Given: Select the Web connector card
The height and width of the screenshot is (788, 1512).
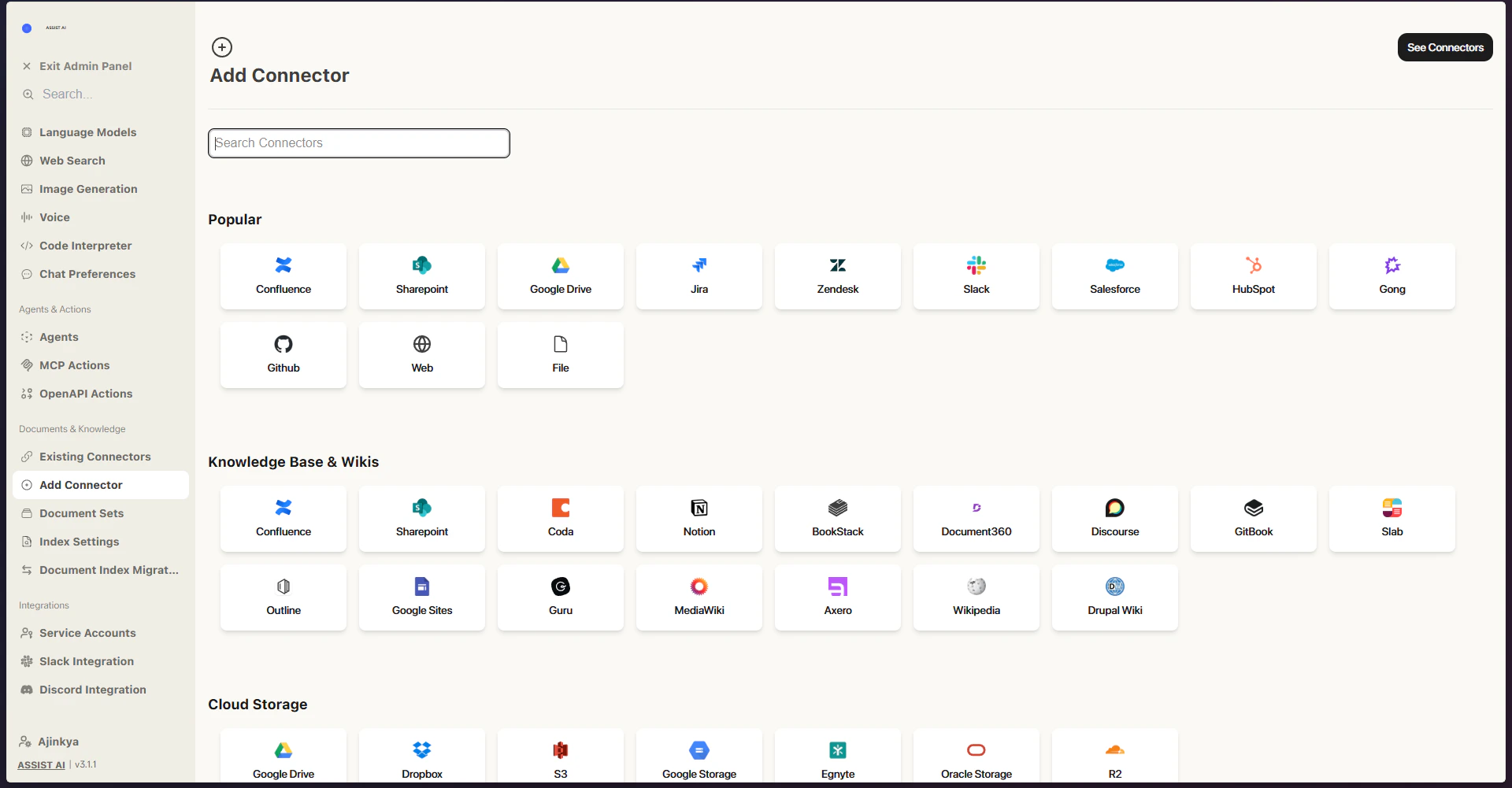Looking at the screenshot, I should pyautogui.click(x=422, y=355).
